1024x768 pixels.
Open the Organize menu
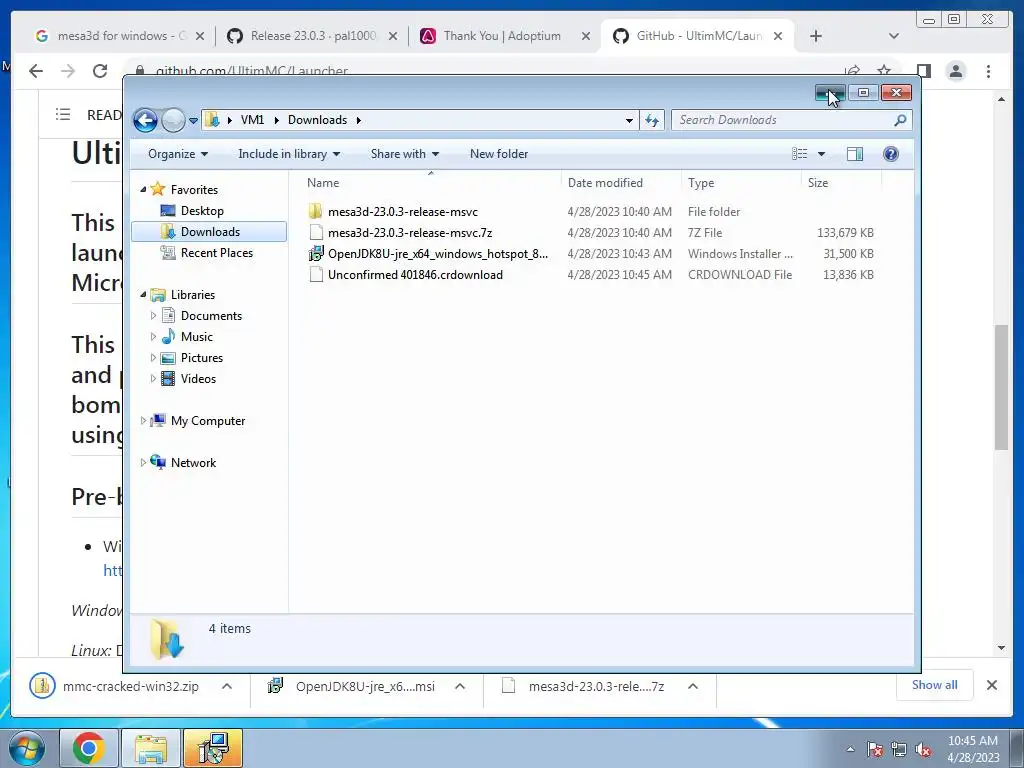(178, 154)
